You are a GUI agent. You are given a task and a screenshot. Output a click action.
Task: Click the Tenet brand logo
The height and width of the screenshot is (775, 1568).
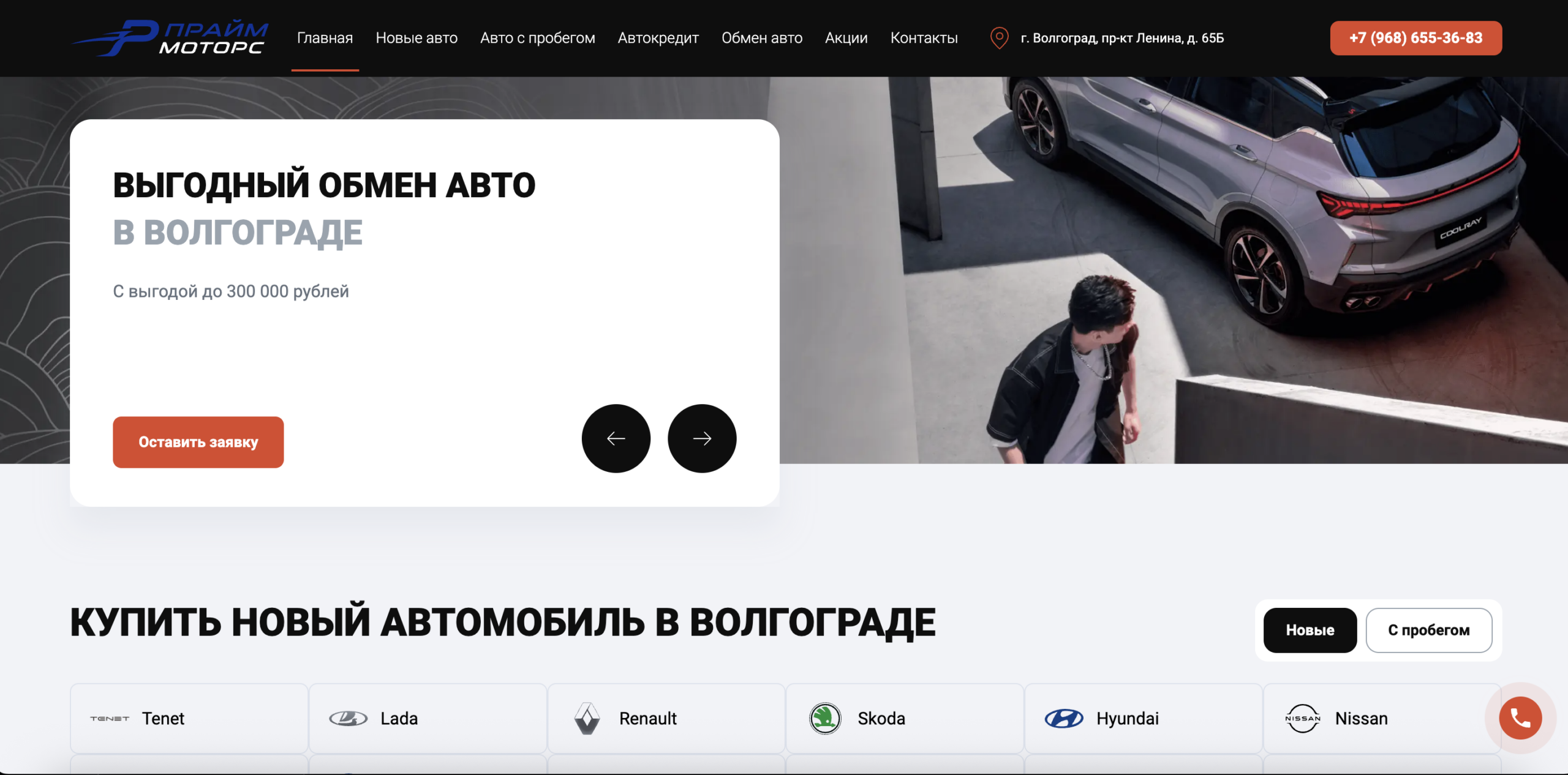[110, 719]
